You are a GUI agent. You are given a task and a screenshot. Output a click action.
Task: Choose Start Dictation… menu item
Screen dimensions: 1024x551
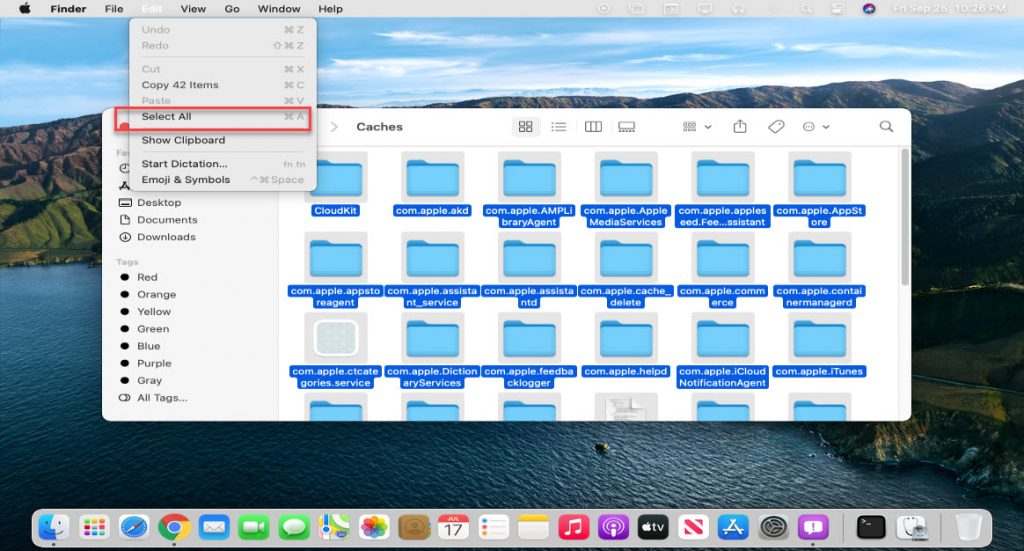tap(223, 164)
